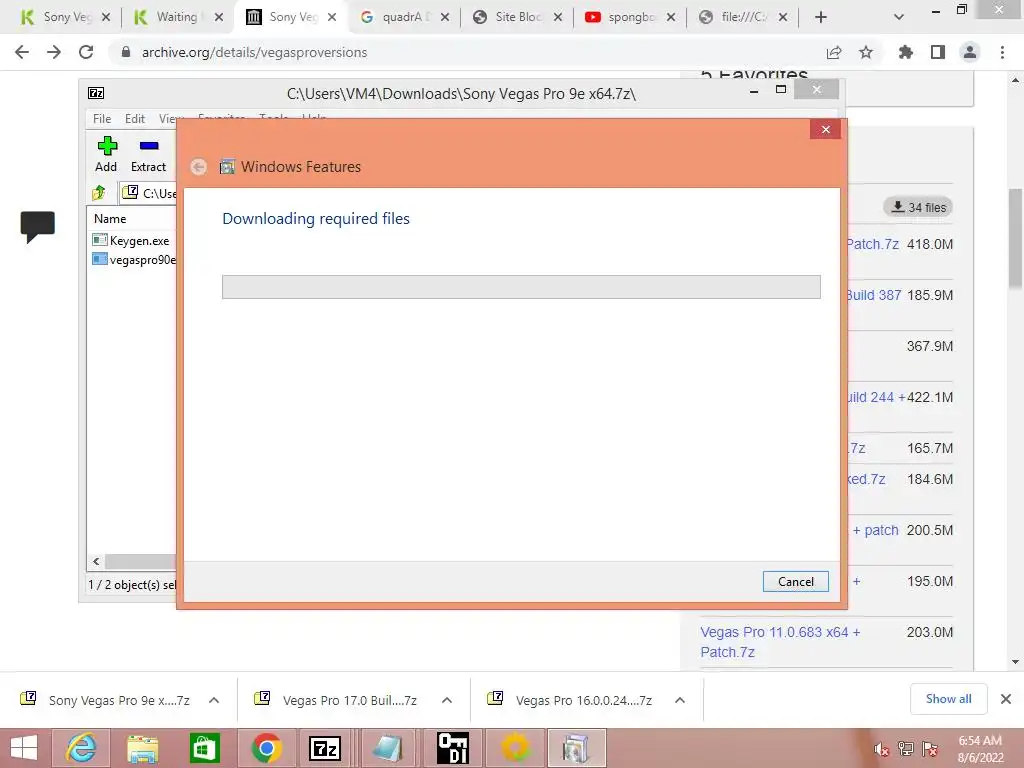Open the Sony Vegas Pro 9e downloaded file
The width and height of the screenshot is (1024, 768).
click(104, 700)
